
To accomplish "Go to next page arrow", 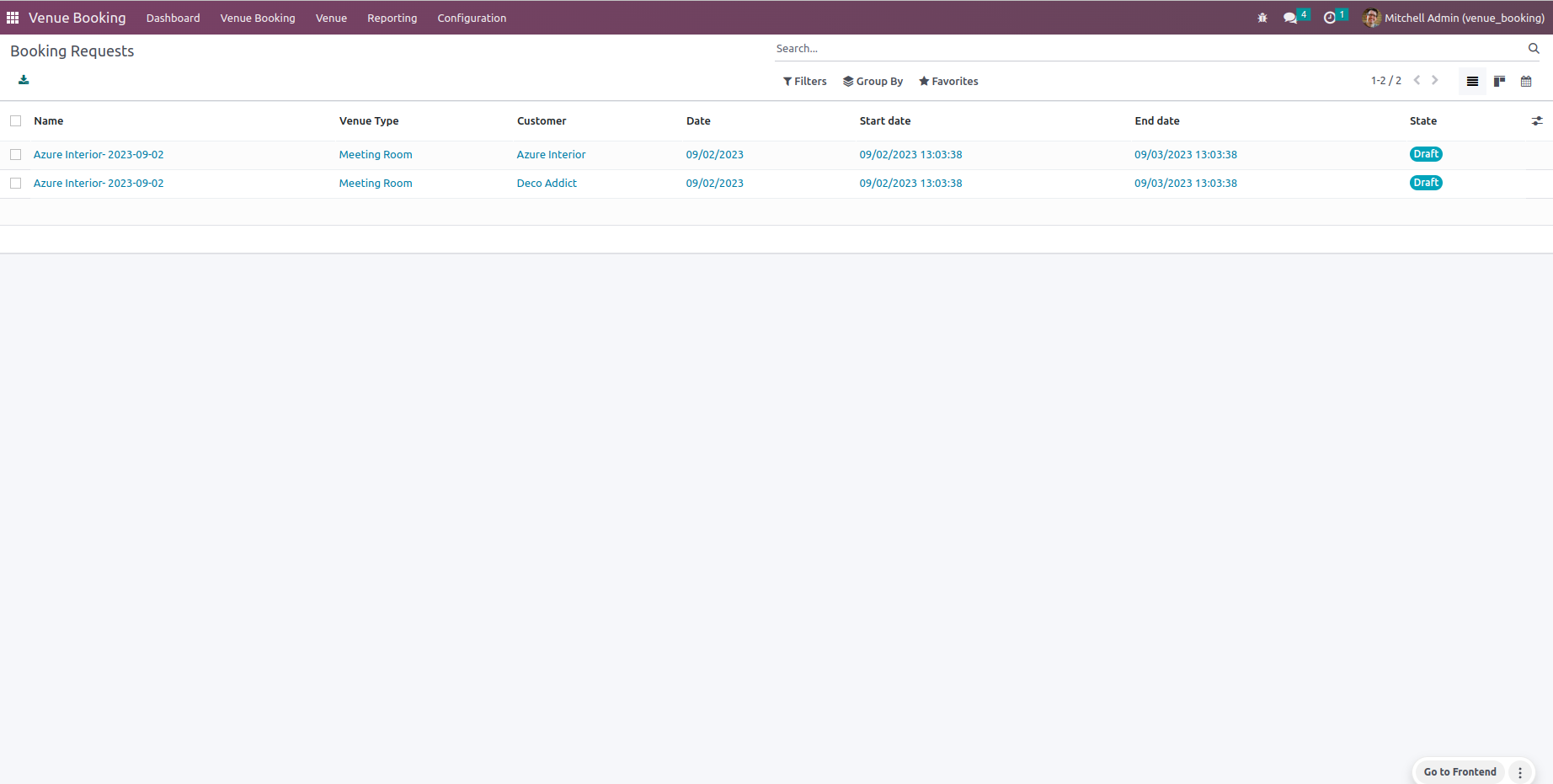I will tap(1435, 81).
